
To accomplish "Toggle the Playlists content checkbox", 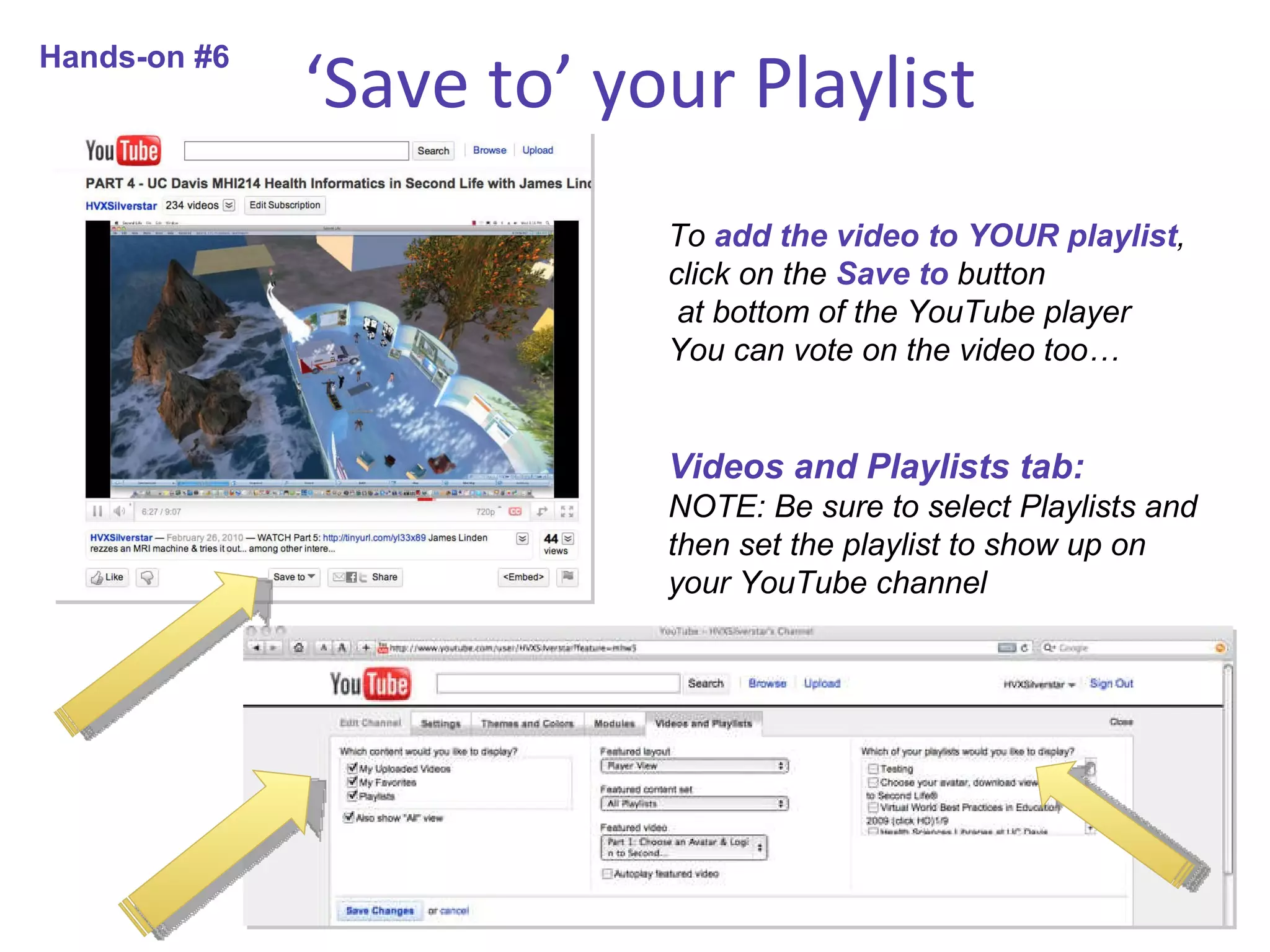I will coord(352,795).
